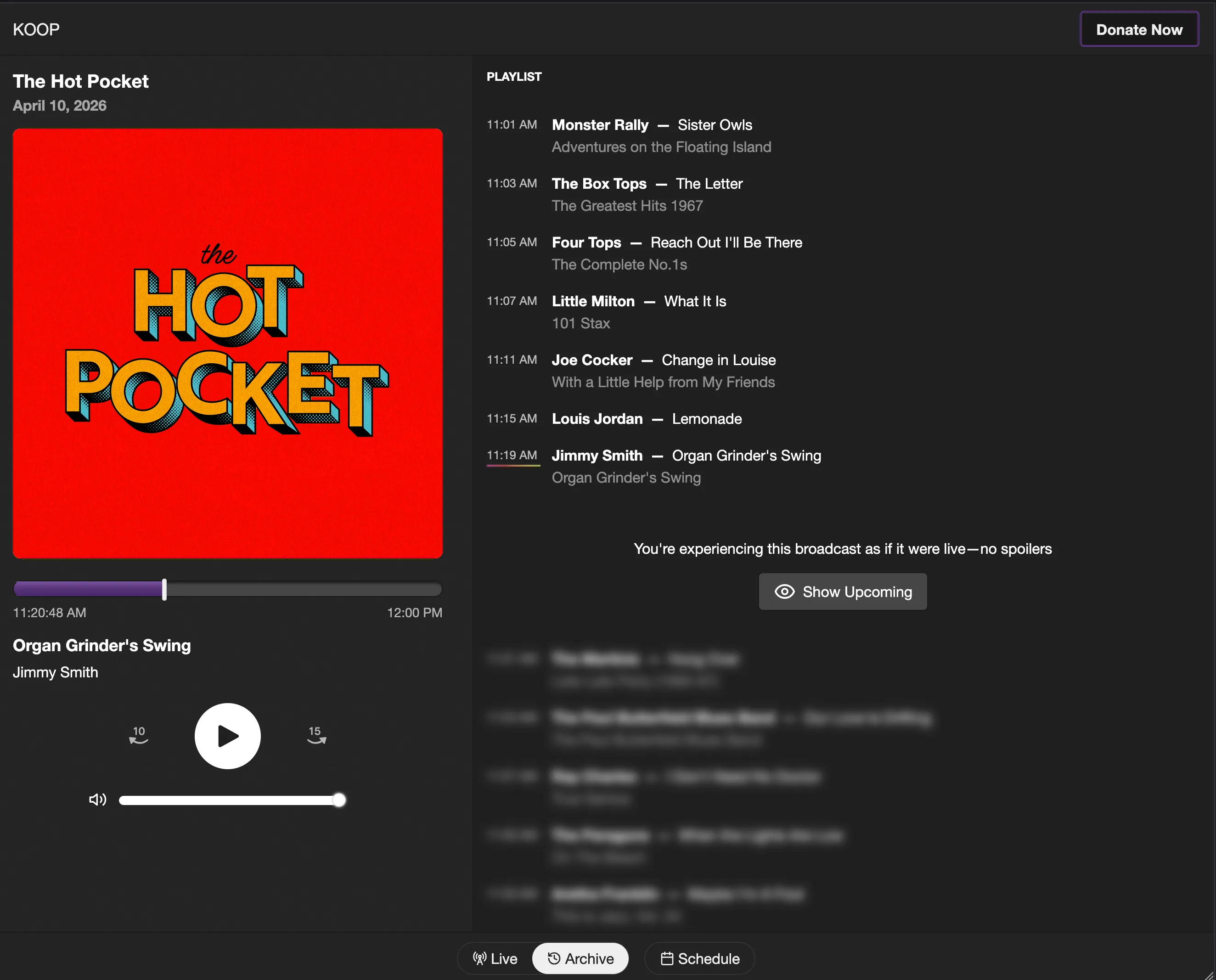Click the PLAYLIST heading
The width and height of the screenshot is (1216, 980).
(x=514, y=77)
